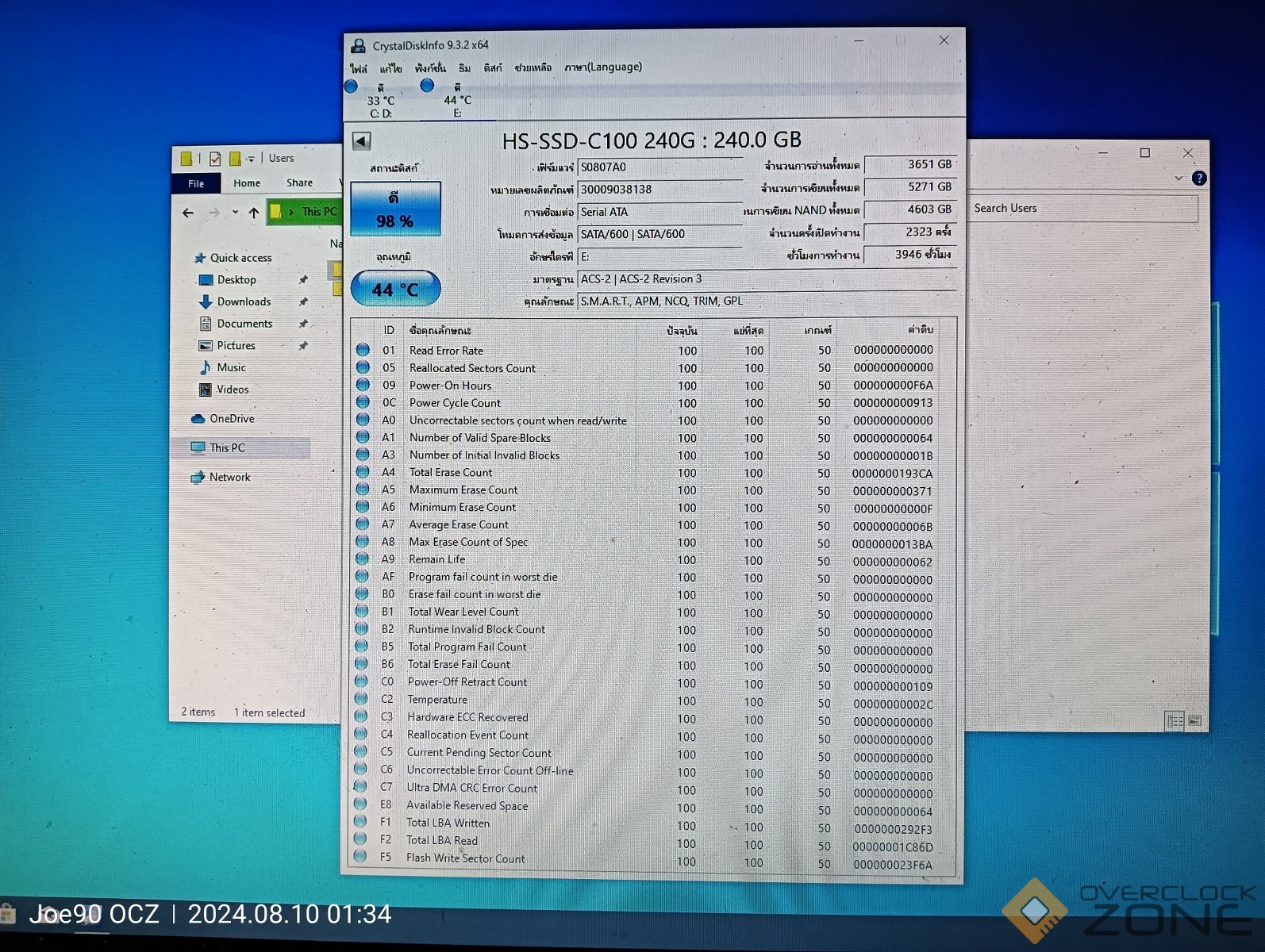Click the Up arrow in Explorer navigation
The image size is (1265, 952).
(254, 213)
